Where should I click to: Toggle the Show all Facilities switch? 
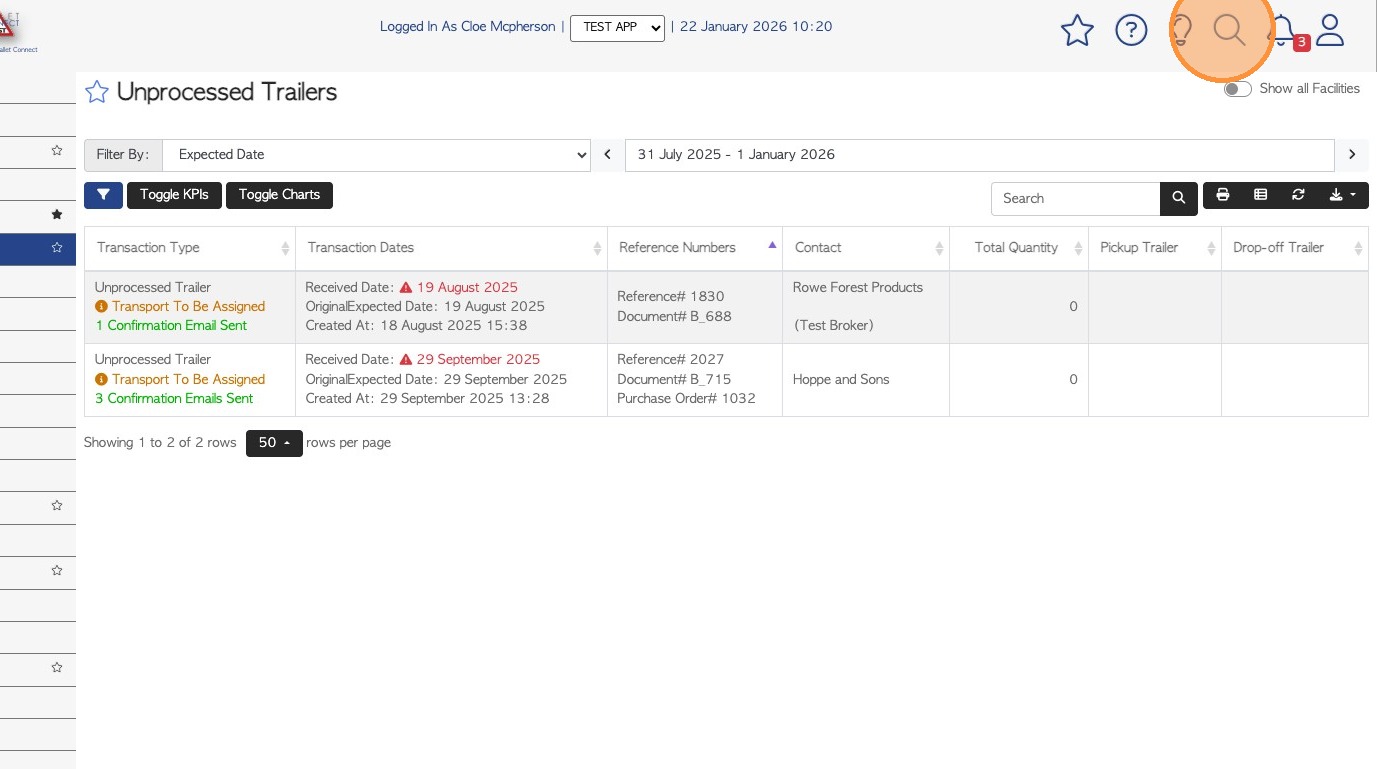click(1238, 89)
